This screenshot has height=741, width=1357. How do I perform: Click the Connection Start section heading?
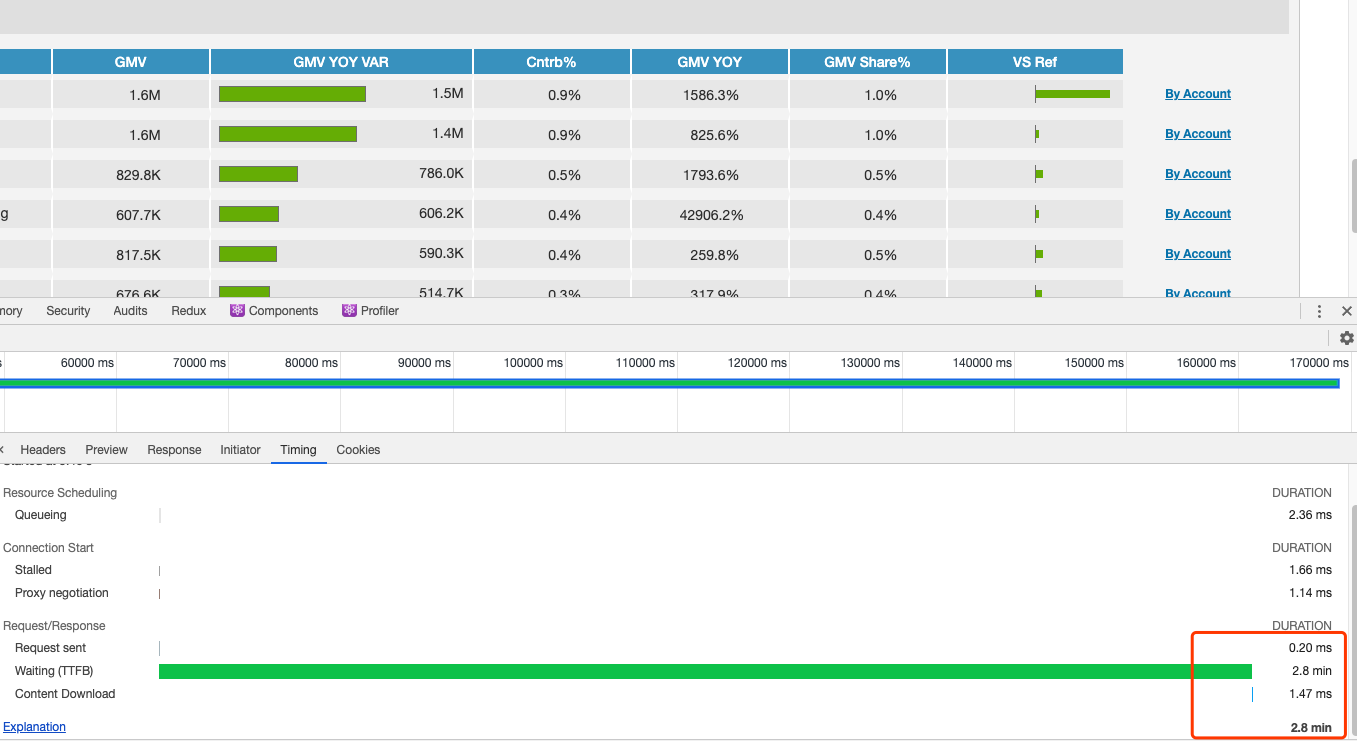point(48,548)
